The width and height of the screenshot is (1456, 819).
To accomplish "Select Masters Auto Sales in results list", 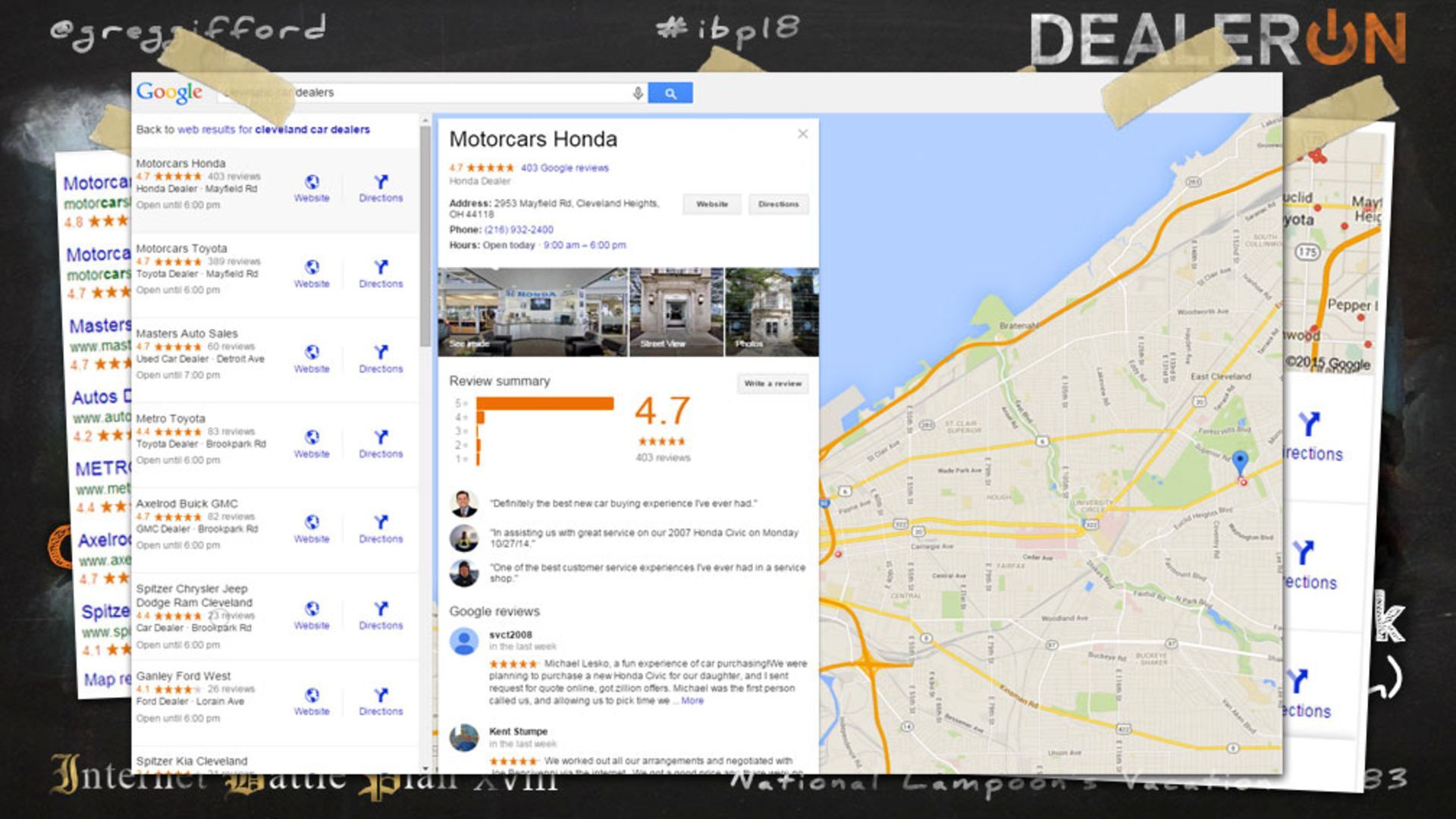I will point(187,333).
